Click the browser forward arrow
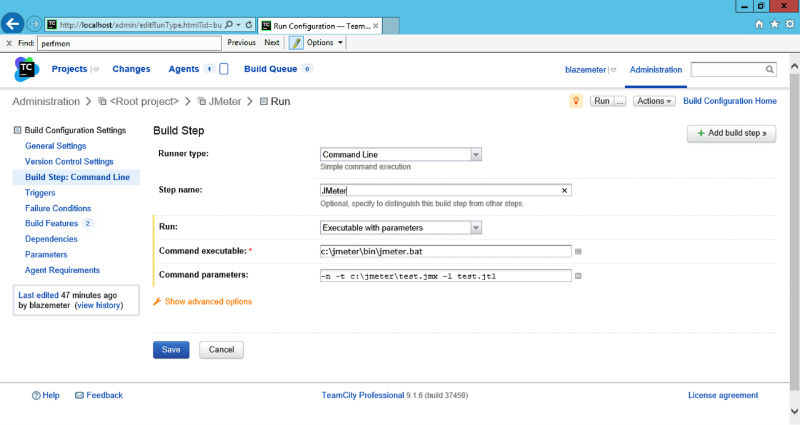 (x=34, y=24)
